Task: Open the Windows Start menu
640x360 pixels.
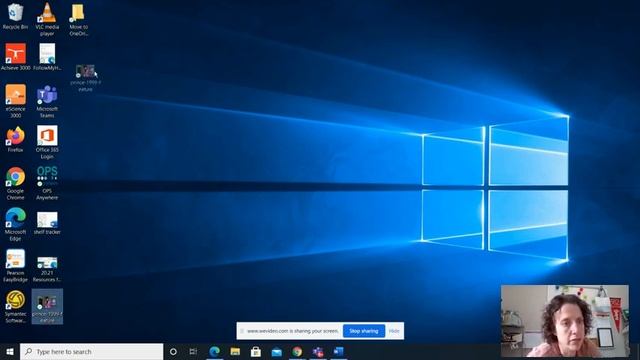Action: (x=10, y=351)
